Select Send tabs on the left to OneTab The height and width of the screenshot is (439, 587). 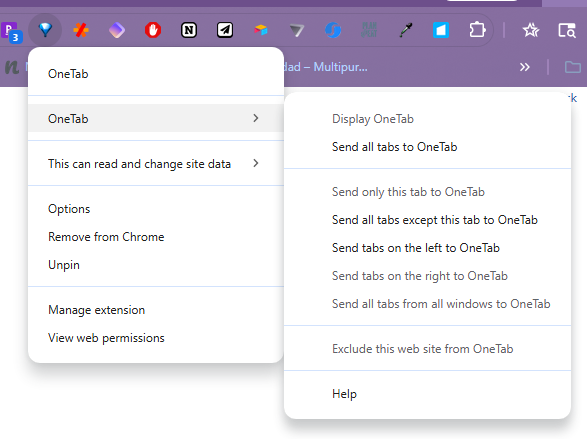[428, 248]
